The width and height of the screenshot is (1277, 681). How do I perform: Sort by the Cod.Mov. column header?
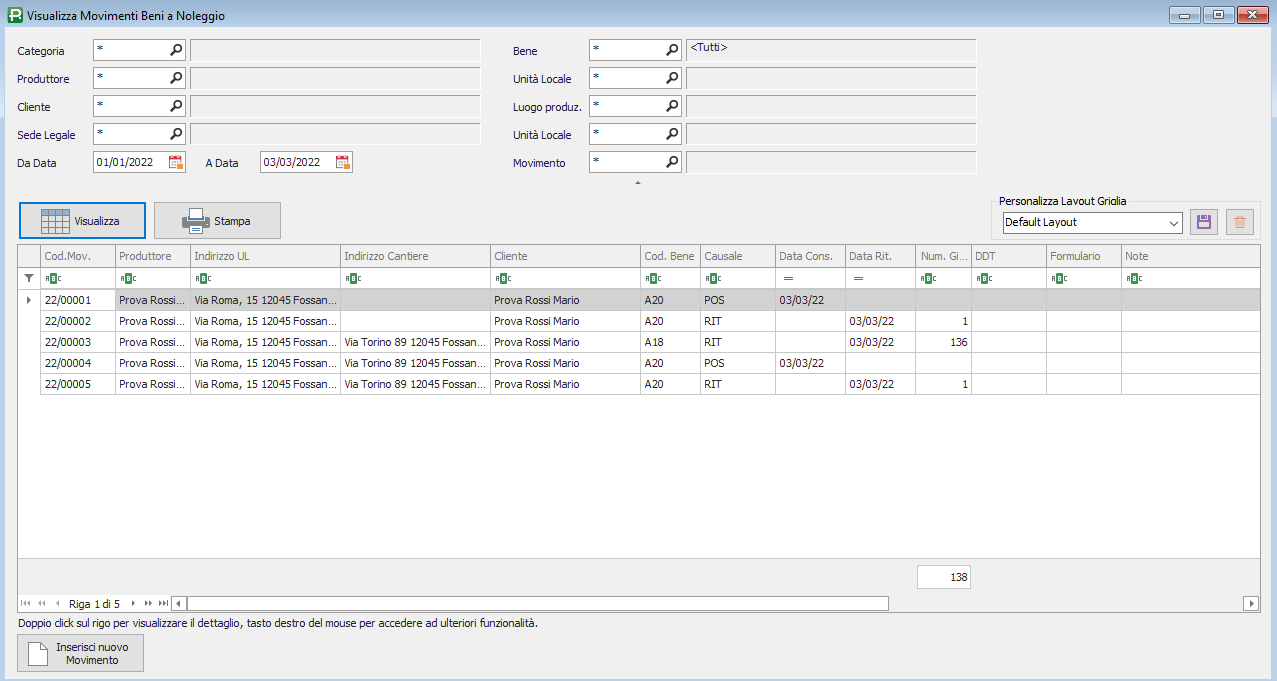click(x=77, y=256)
